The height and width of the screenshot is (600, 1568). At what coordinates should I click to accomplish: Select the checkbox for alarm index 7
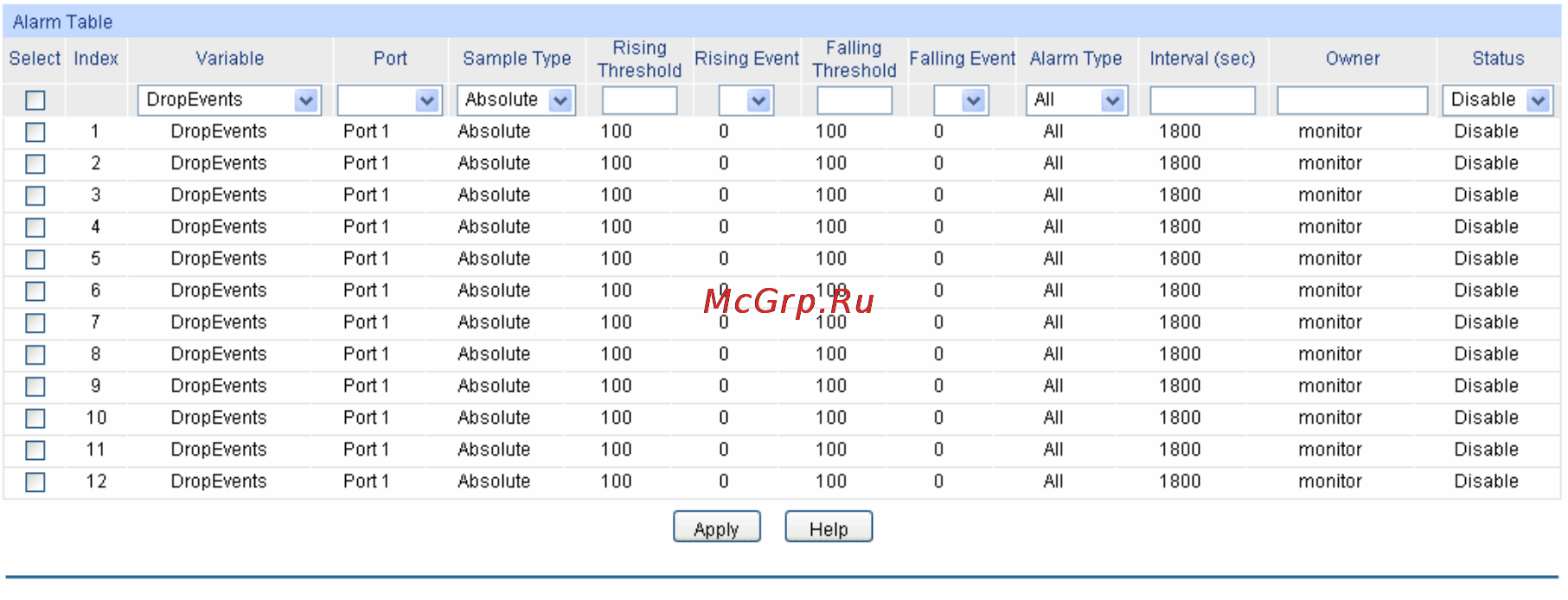pyautogui.click(x=35, y=323)
